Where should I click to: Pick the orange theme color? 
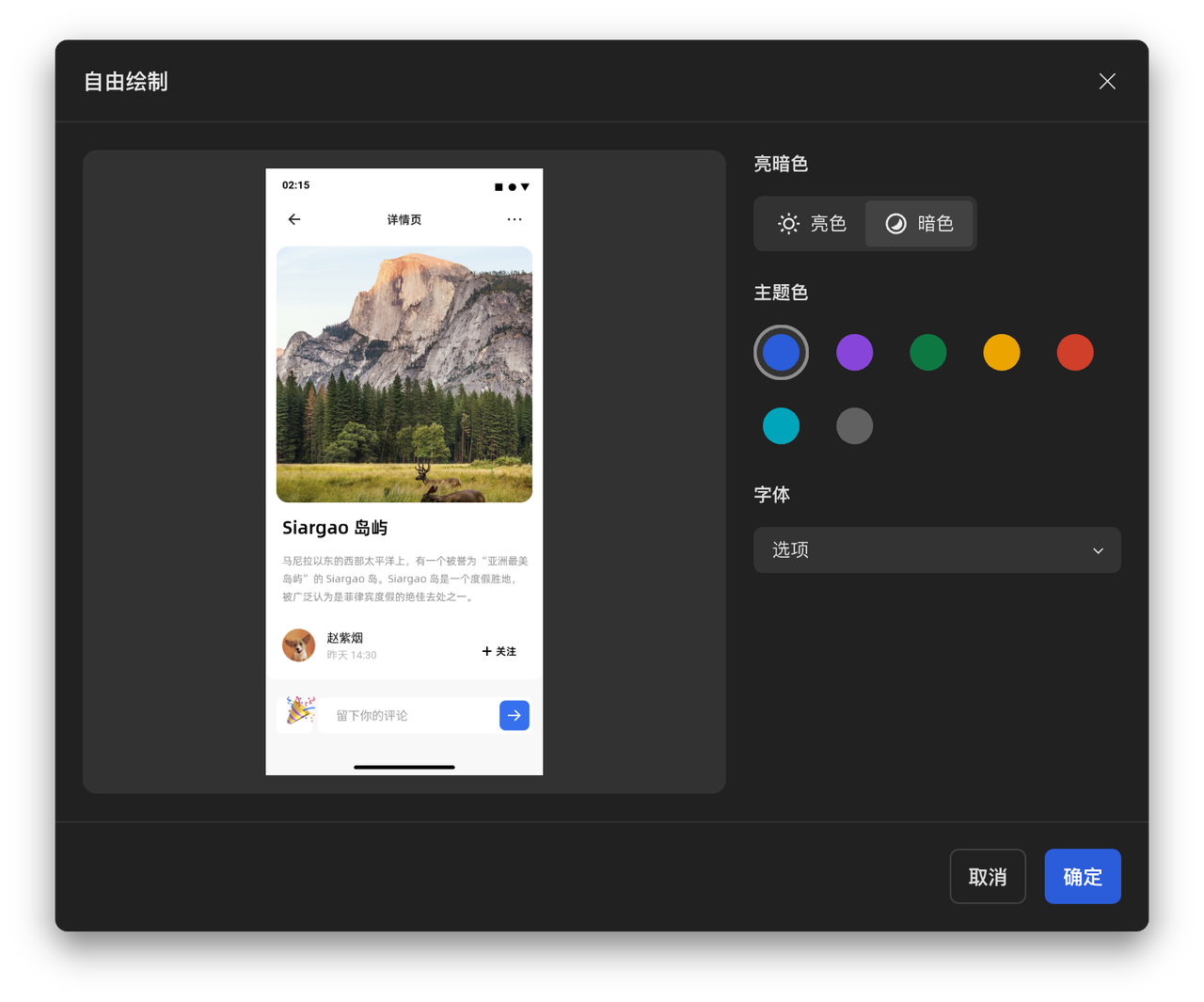pyautogui.click(x=1001, y=353)
